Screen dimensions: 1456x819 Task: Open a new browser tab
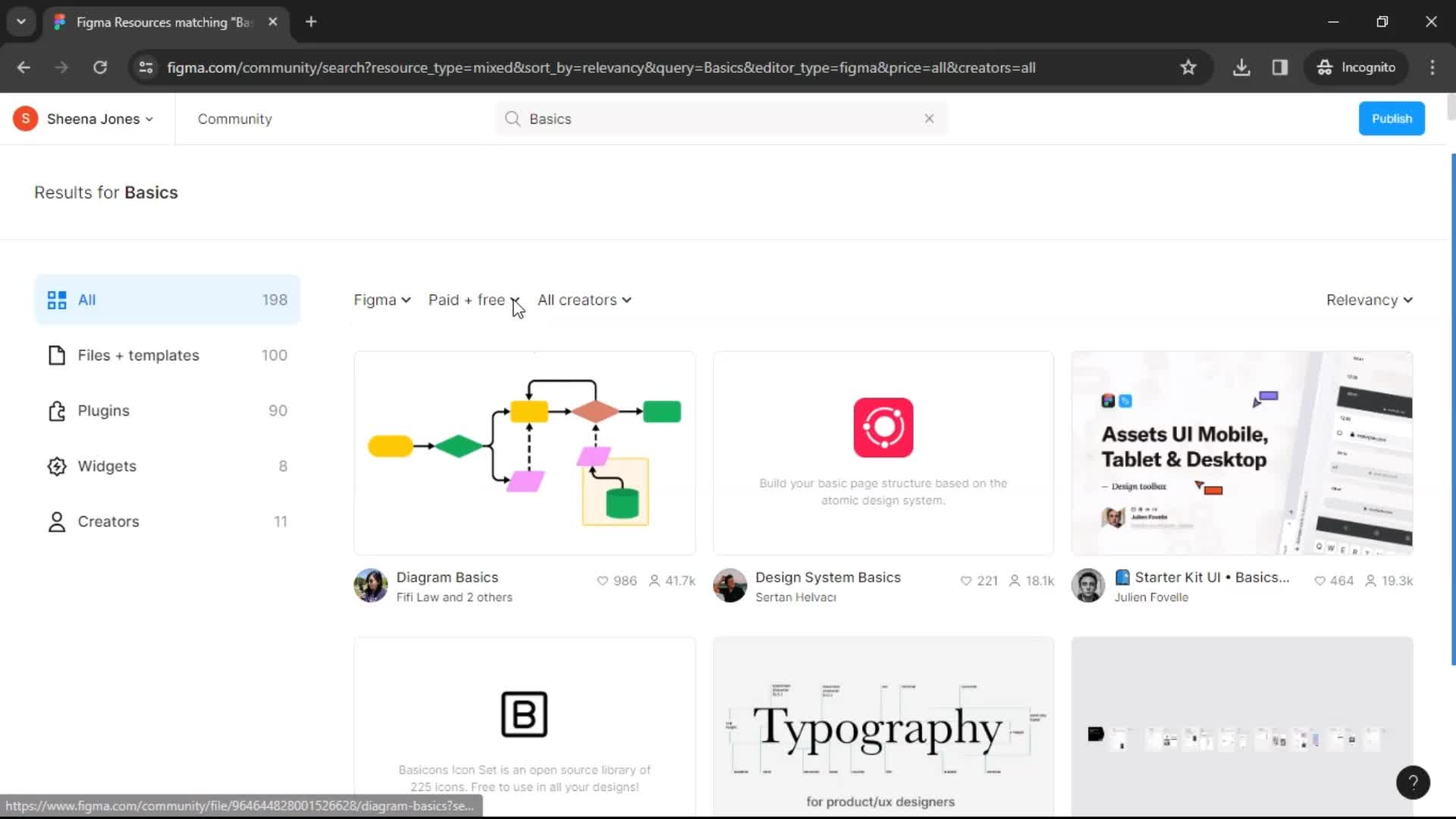311,22
